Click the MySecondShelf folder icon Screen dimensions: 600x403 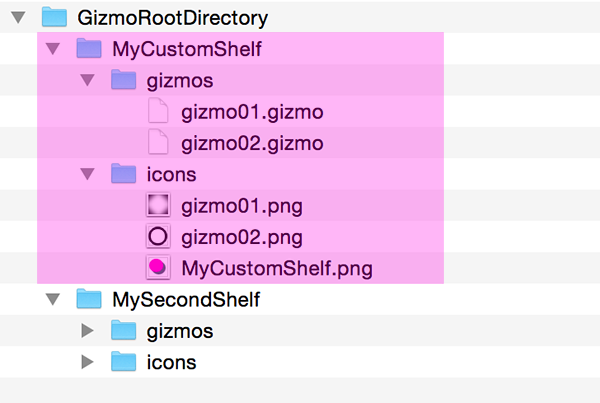pyautogui.click(x=89, y=298)
